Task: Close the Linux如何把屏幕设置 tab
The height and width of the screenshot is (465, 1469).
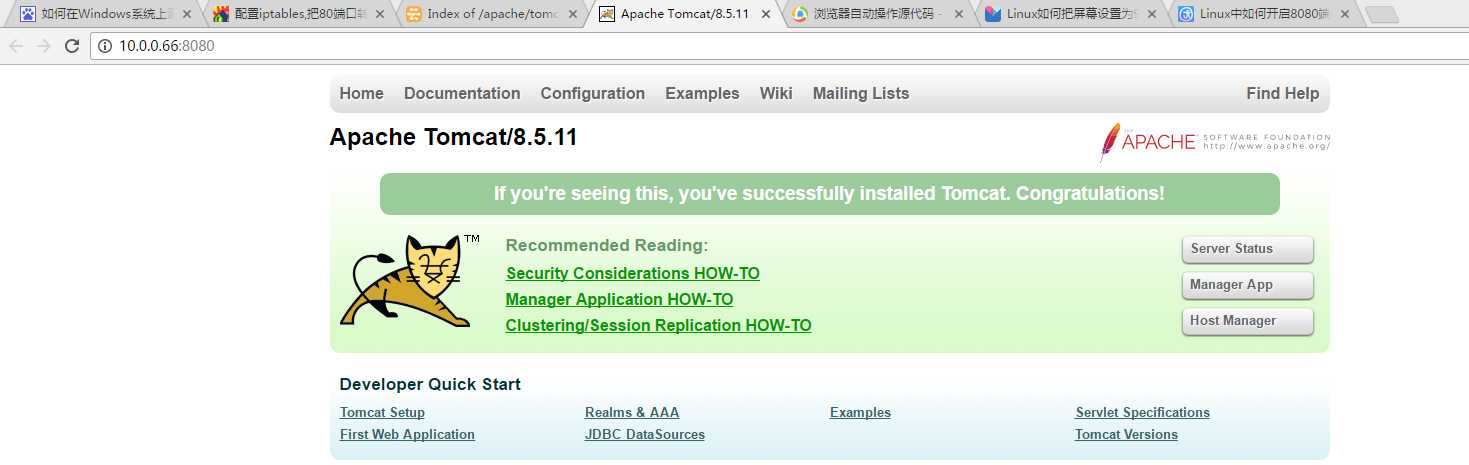Action: click(1151, 14)
